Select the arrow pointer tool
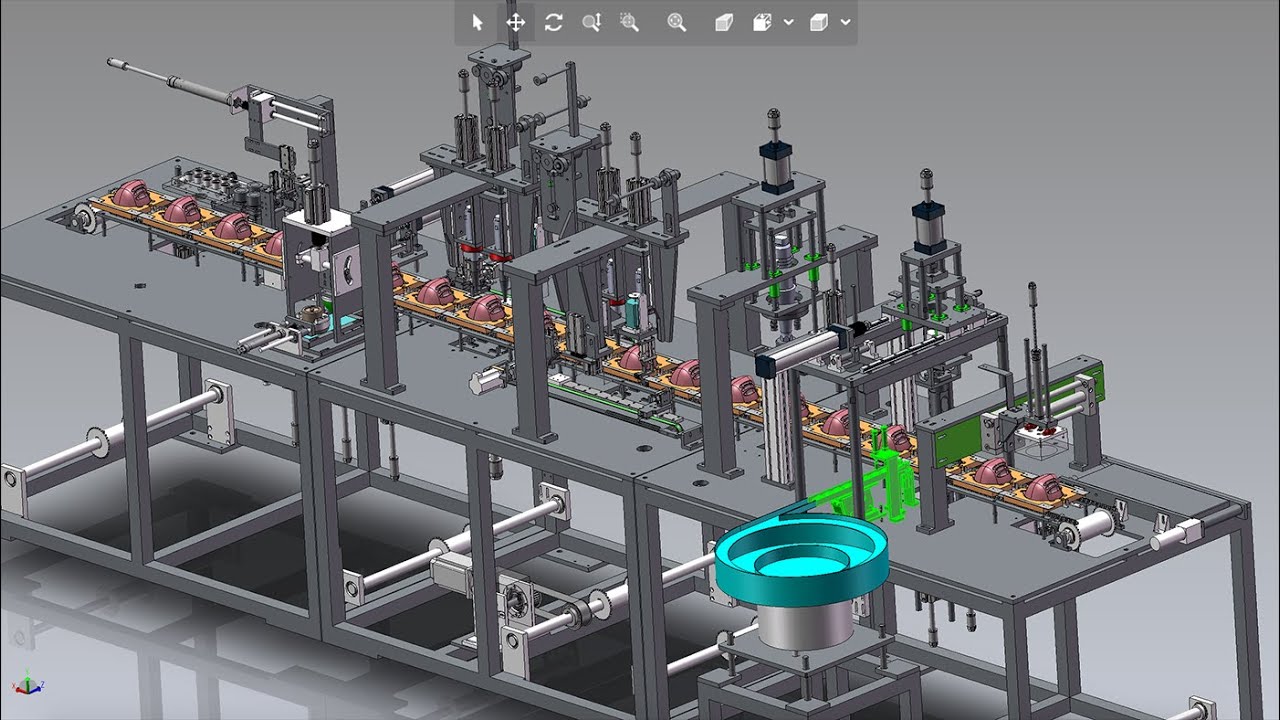This screenshot has width=1280, height=720. 477,22
